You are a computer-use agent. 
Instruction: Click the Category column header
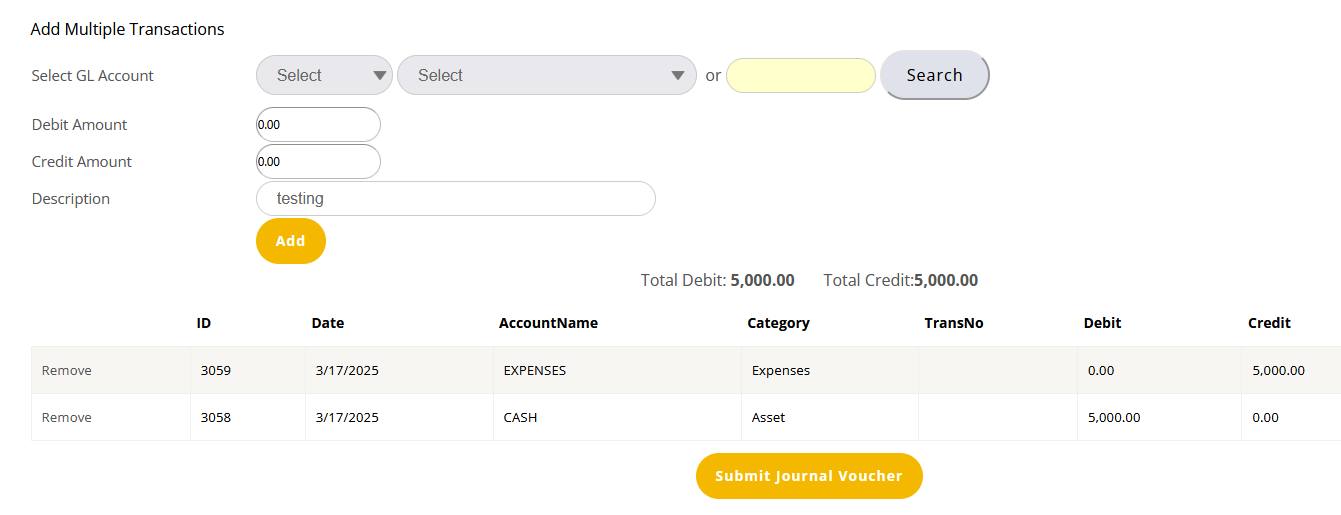(x=778, y=323)
